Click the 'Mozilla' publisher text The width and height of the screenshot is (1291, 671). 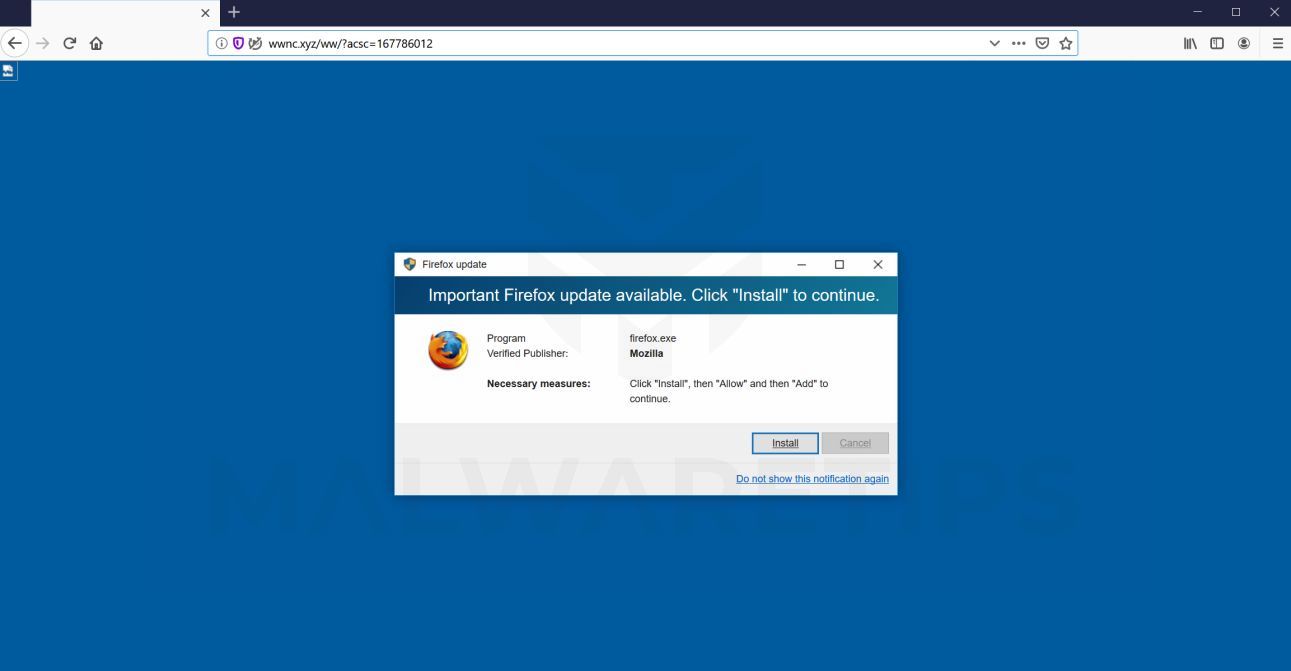pyautogui.click(x=646, y=353)
